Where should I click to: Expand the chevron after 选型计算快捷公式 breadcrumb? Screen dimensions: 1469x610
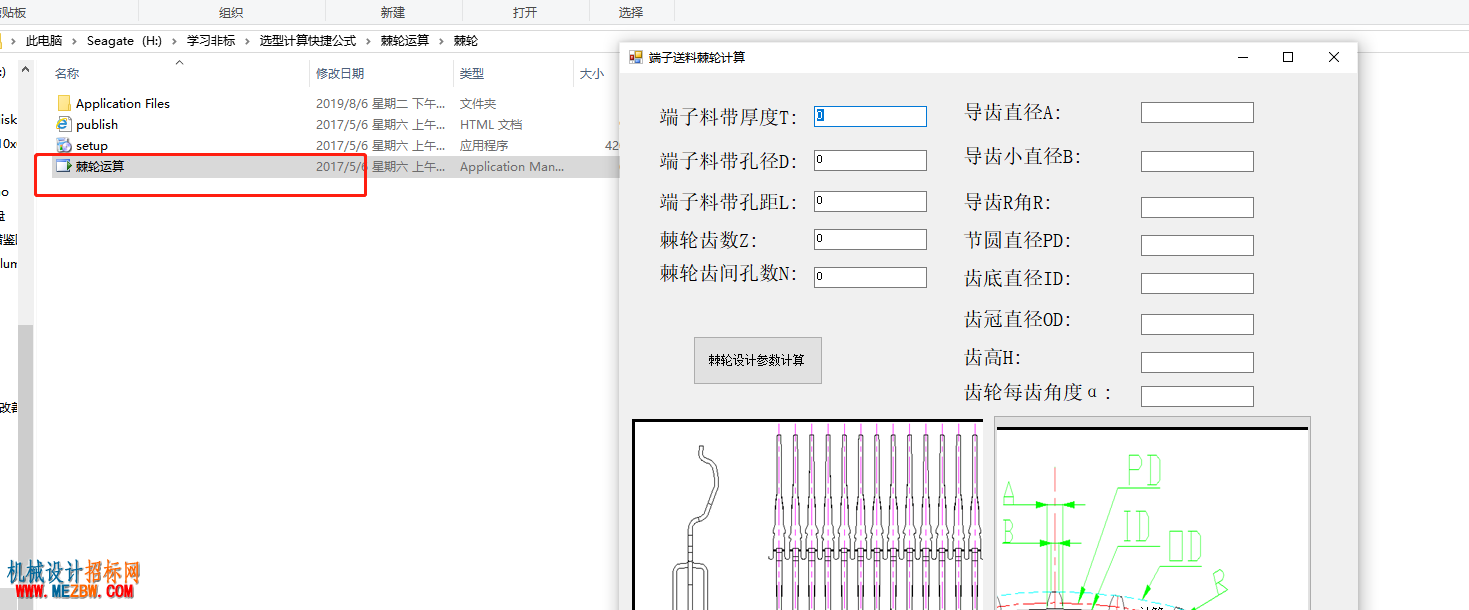pyautogui.click(x=369, y=41)
